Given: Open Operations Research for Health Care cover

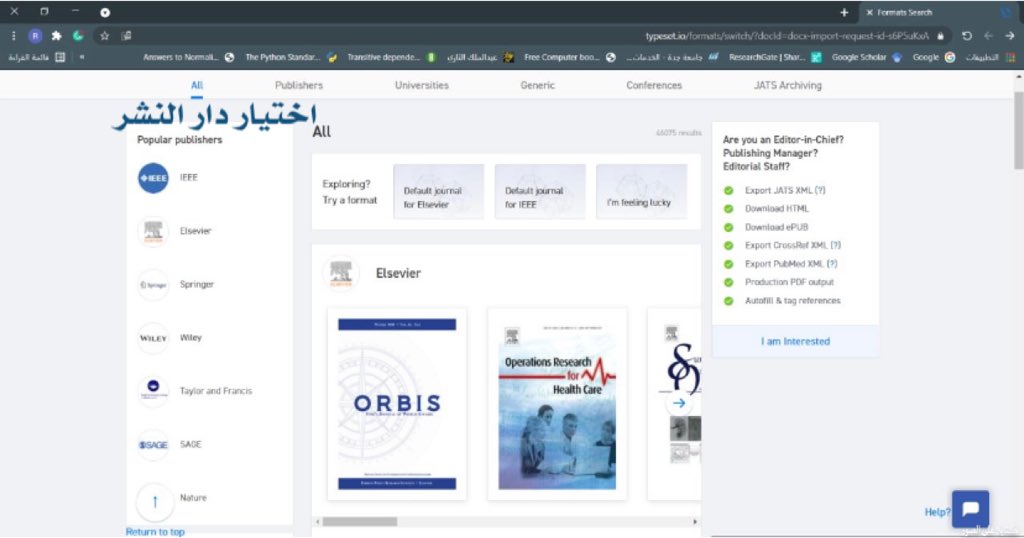Looking at the screenshot, I should (557, 404).
